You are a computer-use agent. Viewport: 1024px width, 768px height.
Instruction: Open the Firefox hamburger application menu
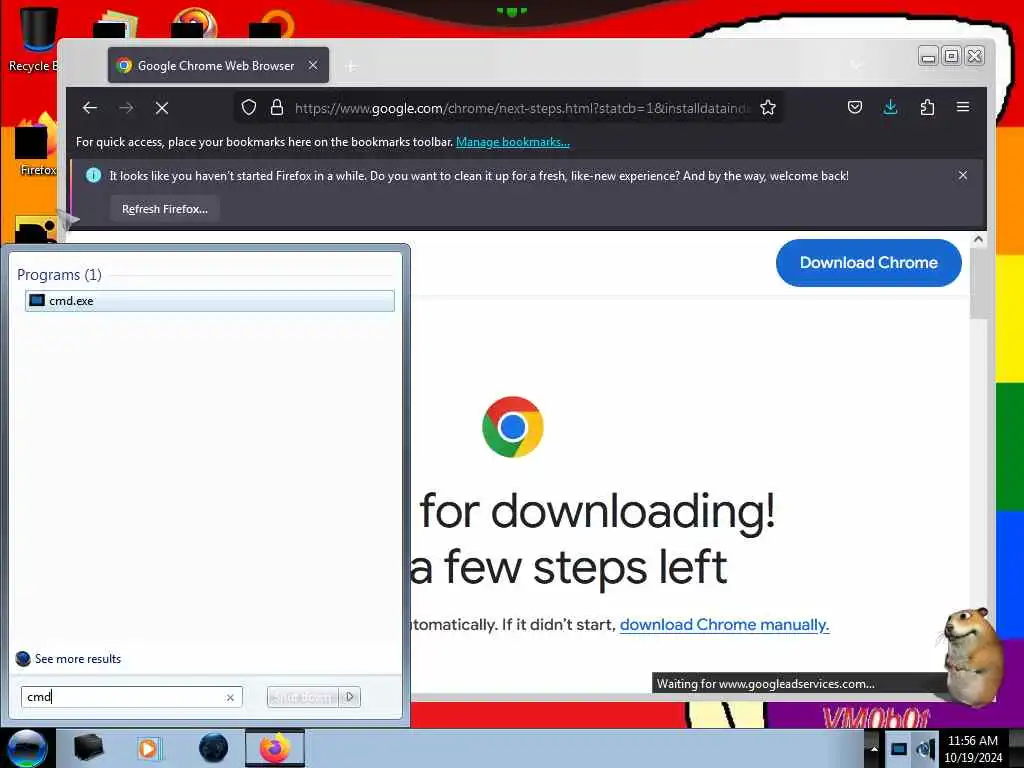963,106
